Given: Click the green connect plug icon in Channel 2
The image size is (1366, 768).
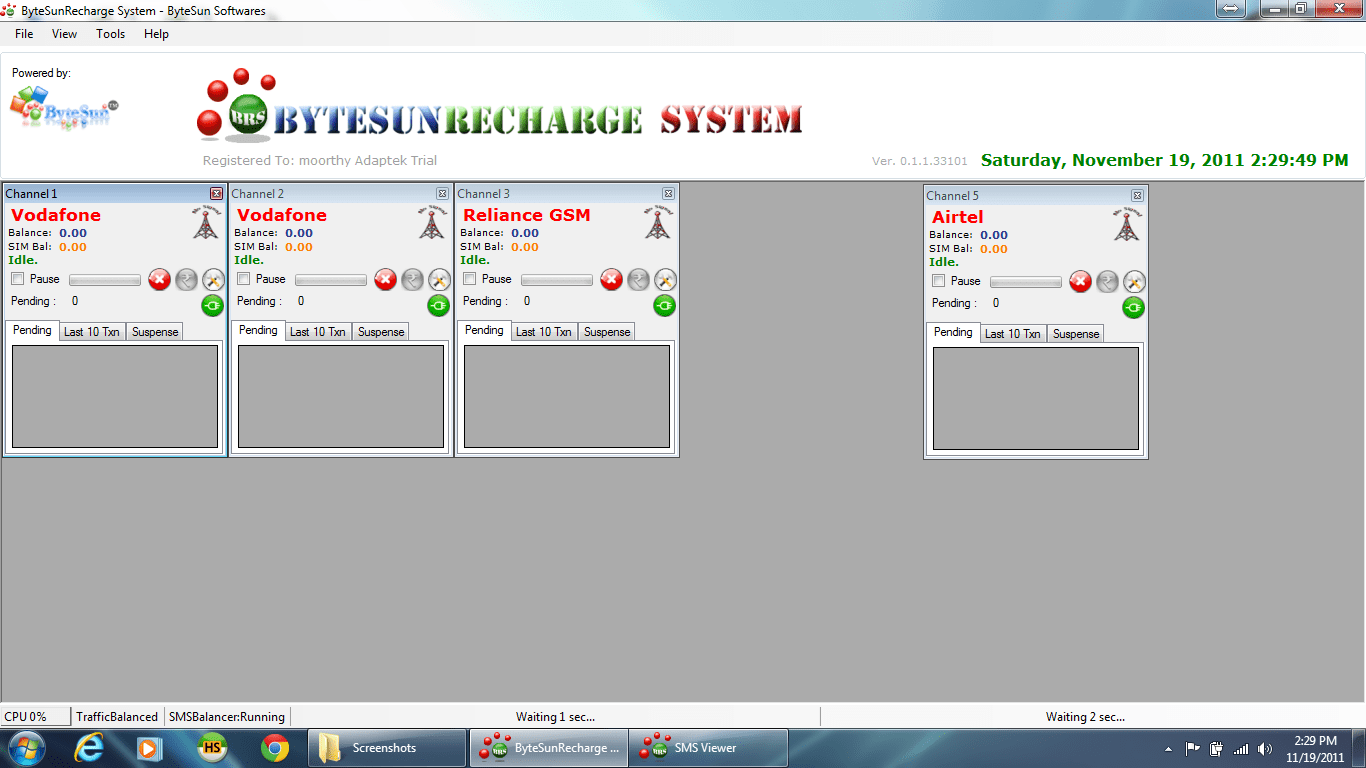Looking at the screenshot, I should pos(439,305).
